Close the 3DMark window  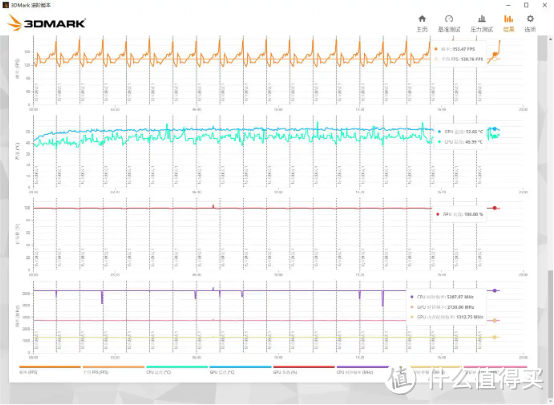pyautogui.click(x=544, y=5)
